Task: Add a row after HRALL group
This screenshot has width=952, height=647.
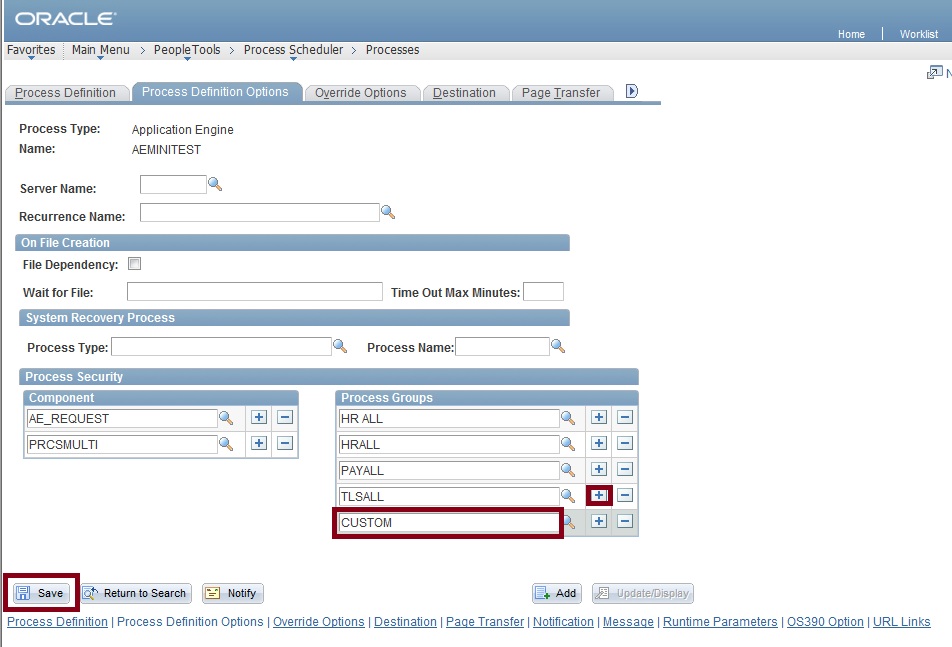Action: [x=599, y=443]
